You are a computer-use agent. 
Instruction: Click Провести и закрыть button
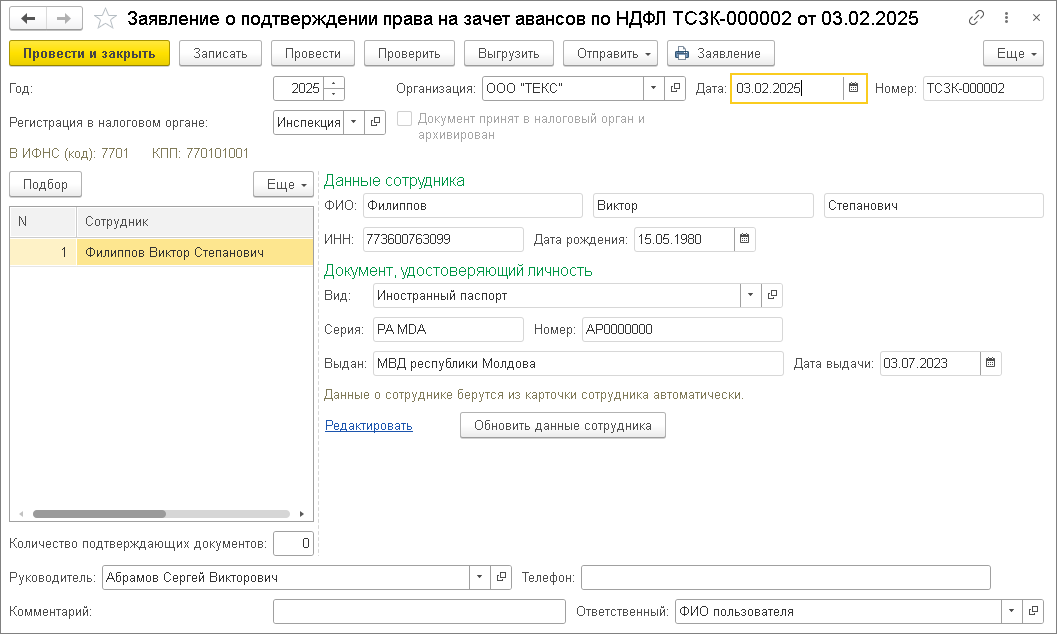89,53
